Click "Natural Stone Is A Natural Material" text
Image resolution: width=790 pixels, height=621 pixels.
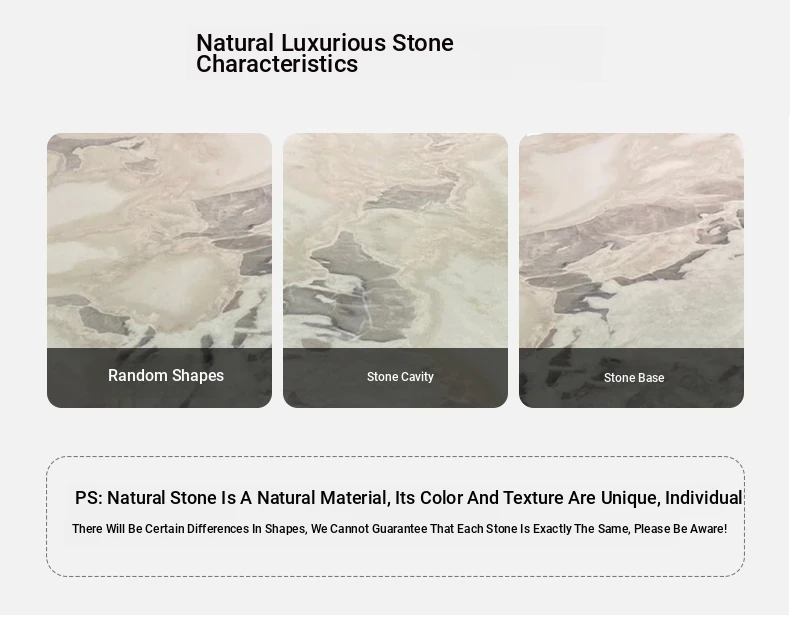[x=247, y=498]
